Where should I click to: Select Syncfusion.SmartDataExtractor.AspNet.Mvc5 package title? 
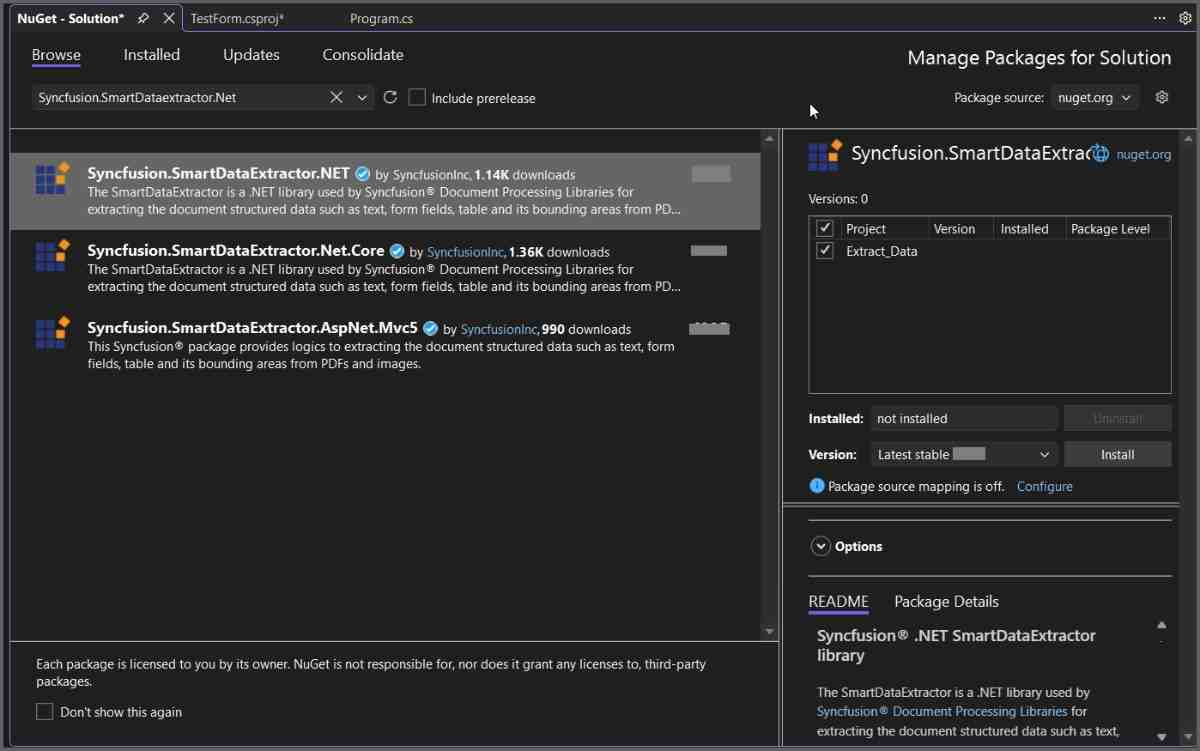(x=252, y=327)
